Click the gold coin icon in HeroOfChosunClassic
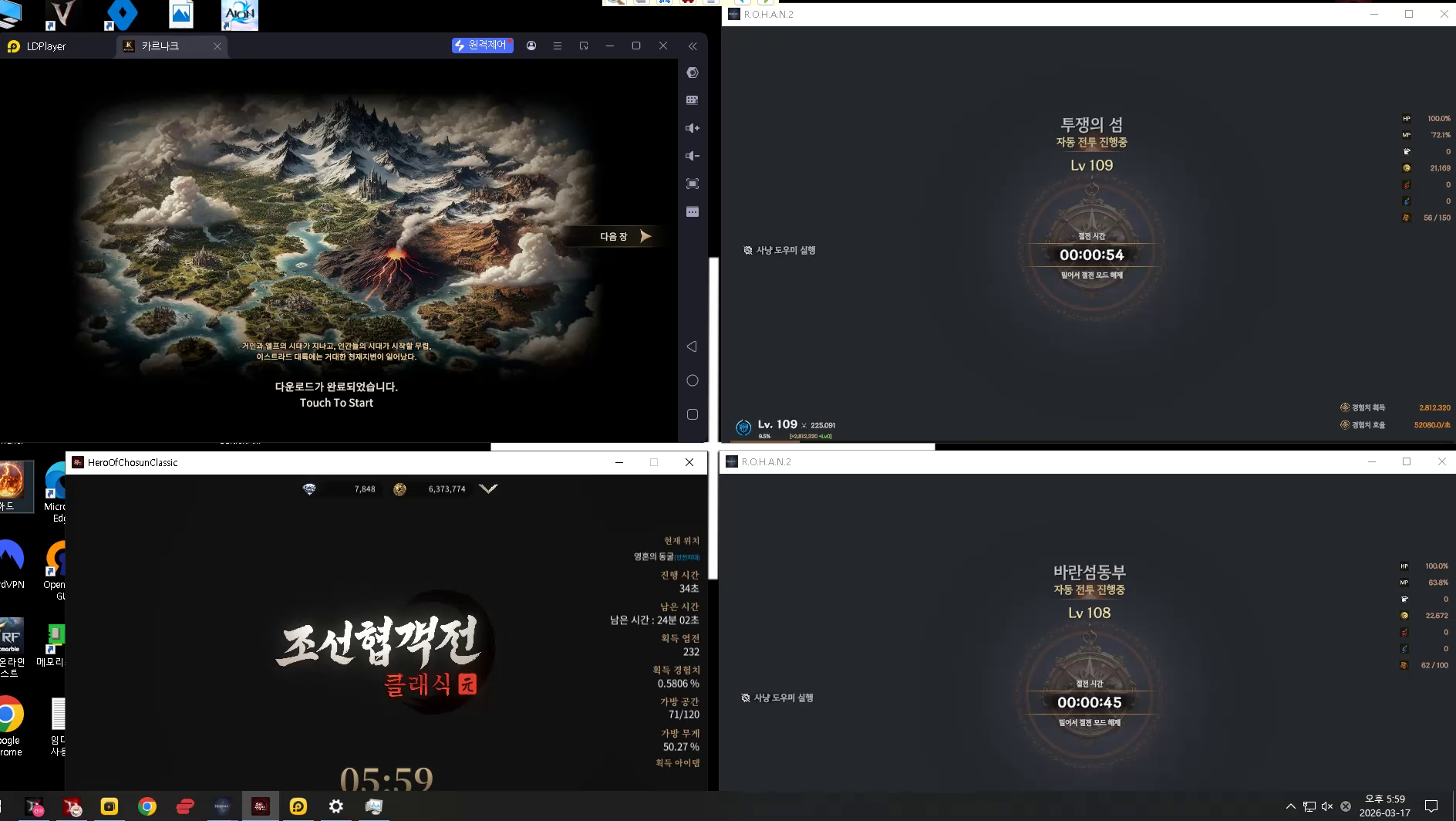This screenshot has height=821, width=1456. [x=399, y=489]
